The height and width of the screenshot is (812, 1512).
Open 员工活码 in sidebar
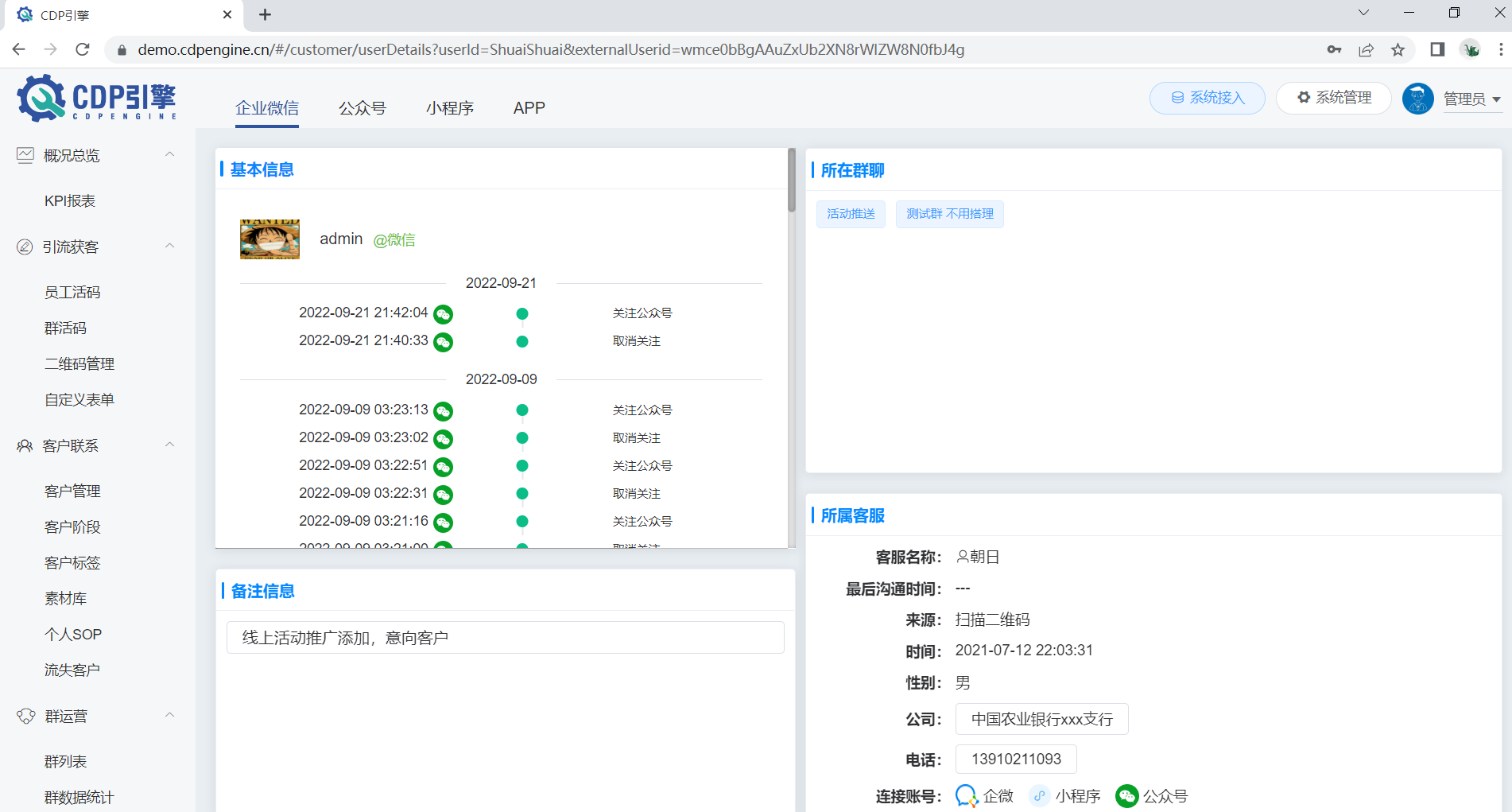[x=72, y=293]
